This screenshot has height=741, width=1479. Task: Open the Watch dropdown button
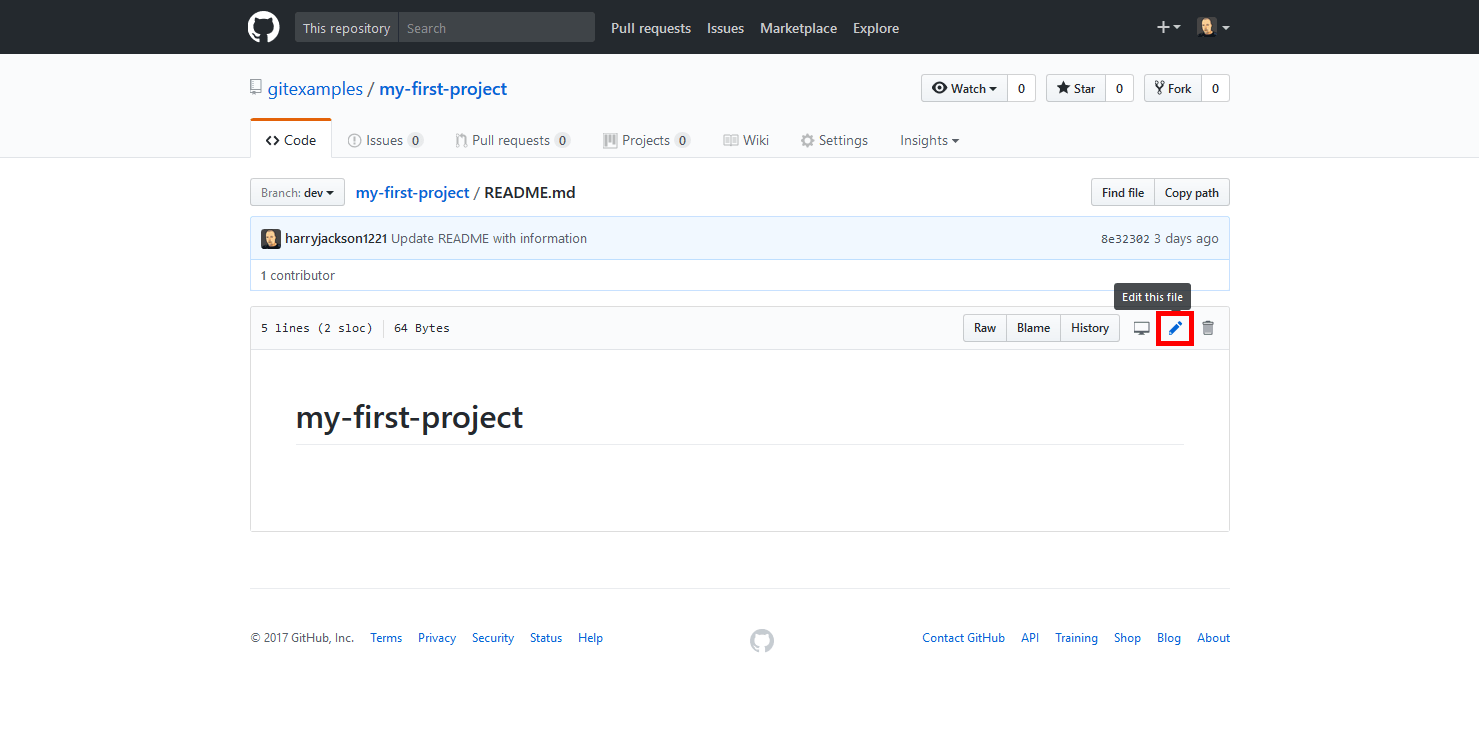[x=964, y=88]
